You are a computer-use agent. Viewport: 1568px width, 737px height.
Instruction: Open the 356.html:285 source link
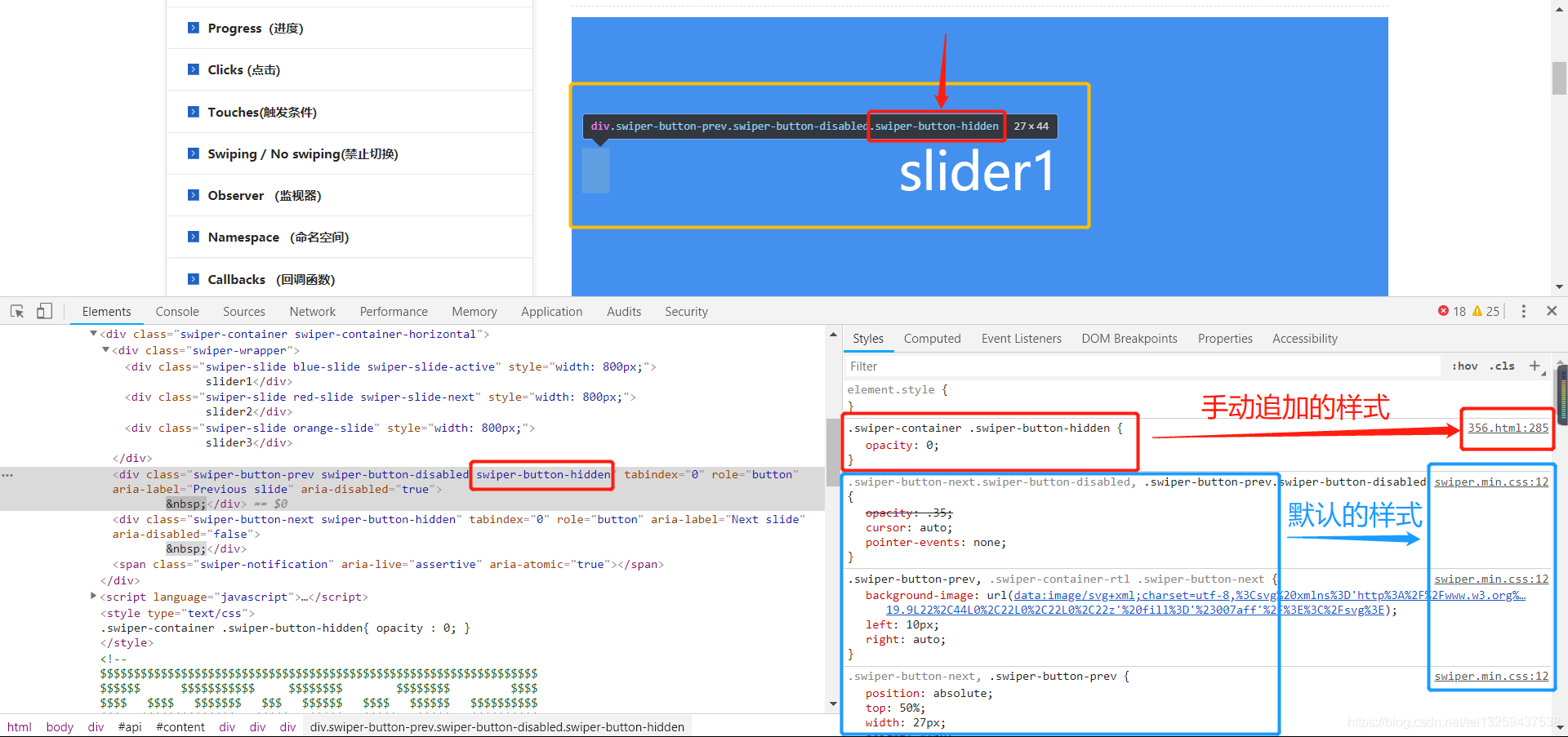1508,428
